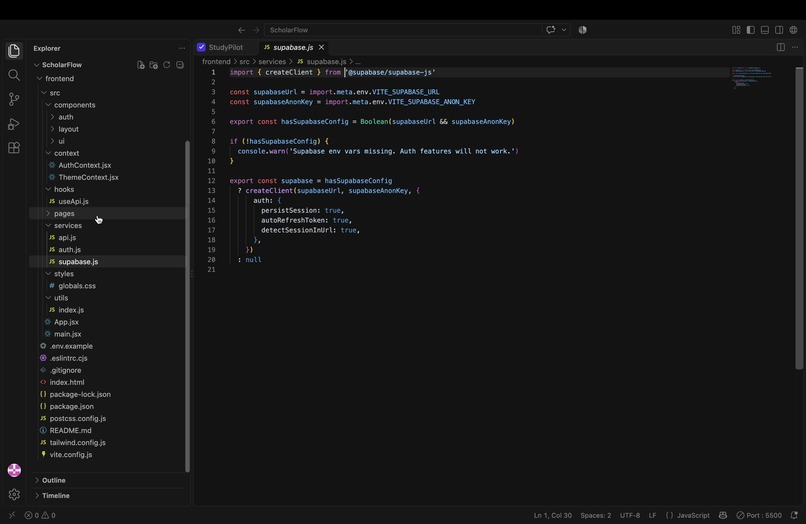Open the Explorer view in activity bar
This screenshot has width=806, height=524.
[14, 50]
